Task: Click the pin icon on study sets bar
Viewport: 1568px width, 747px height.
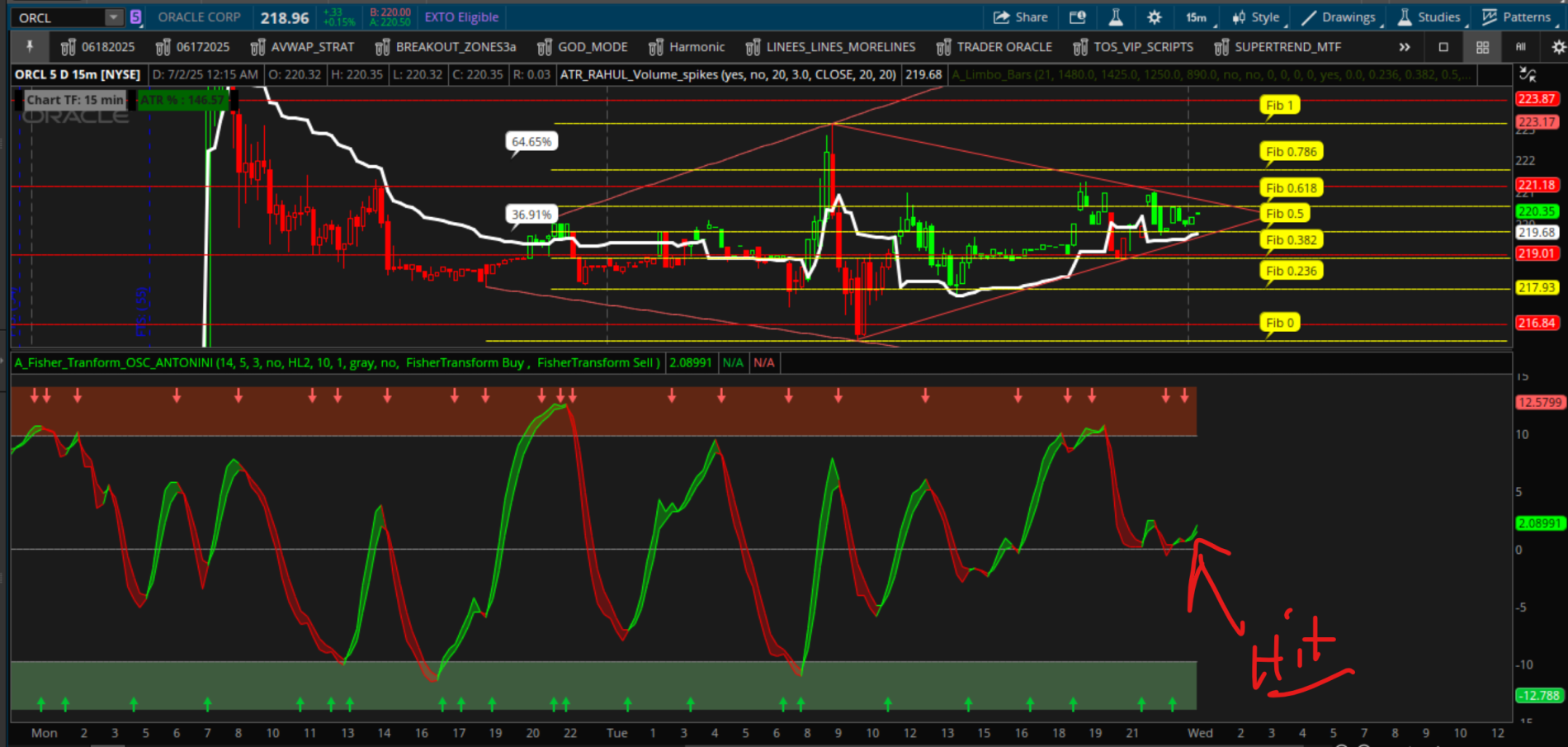Action: [x=30, y=47]
